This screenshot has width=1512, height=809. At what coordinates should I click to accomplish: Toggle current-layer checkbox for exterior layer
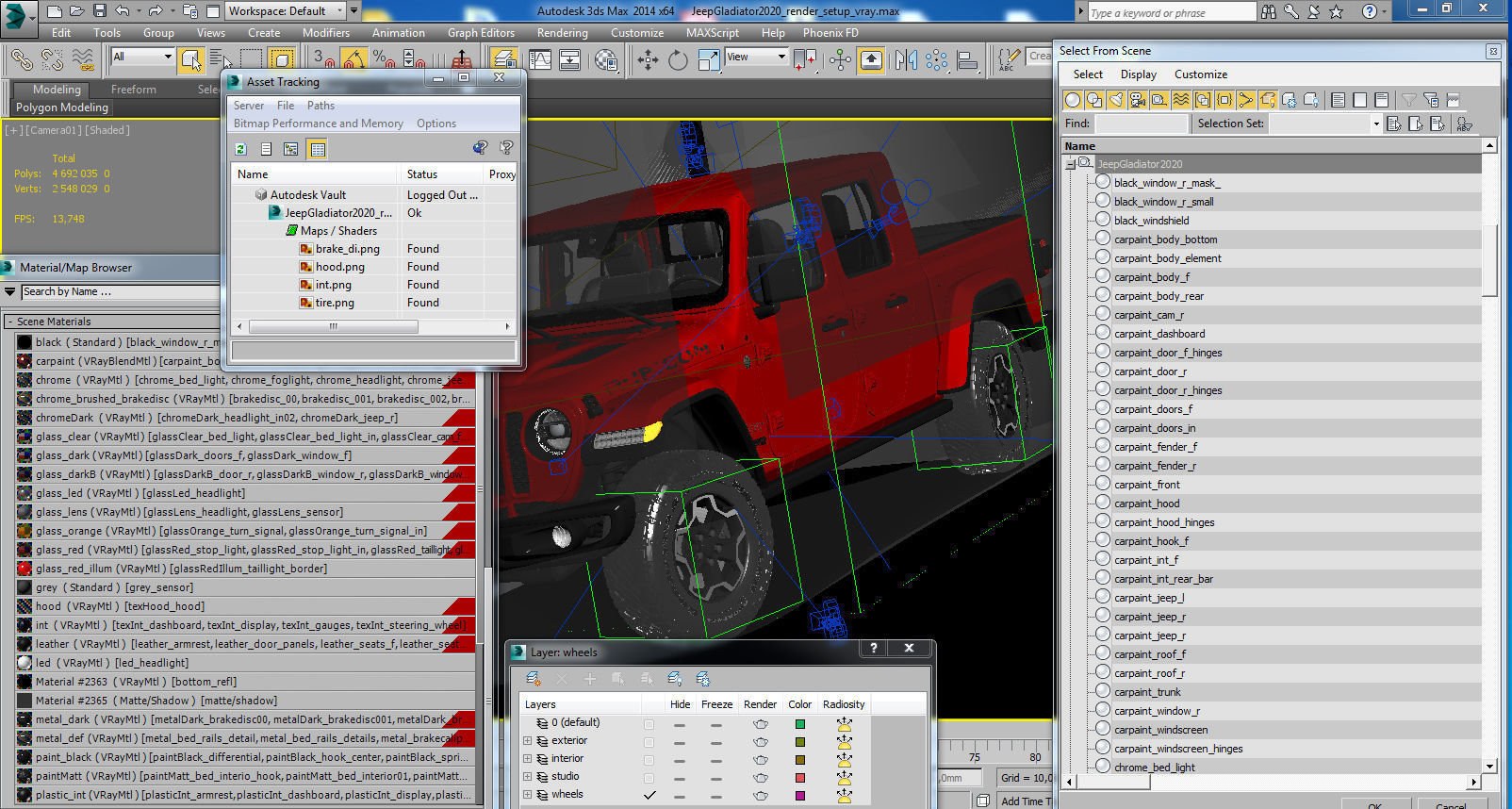[x=649, y=741]
